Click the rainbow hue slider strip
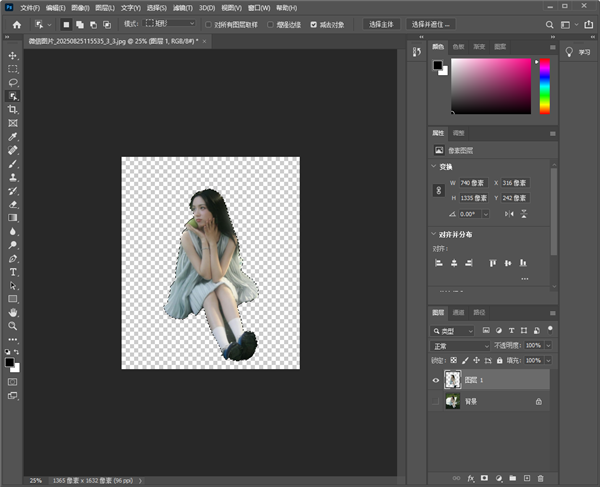Screen dimensions: 600x487 [544, 85]
